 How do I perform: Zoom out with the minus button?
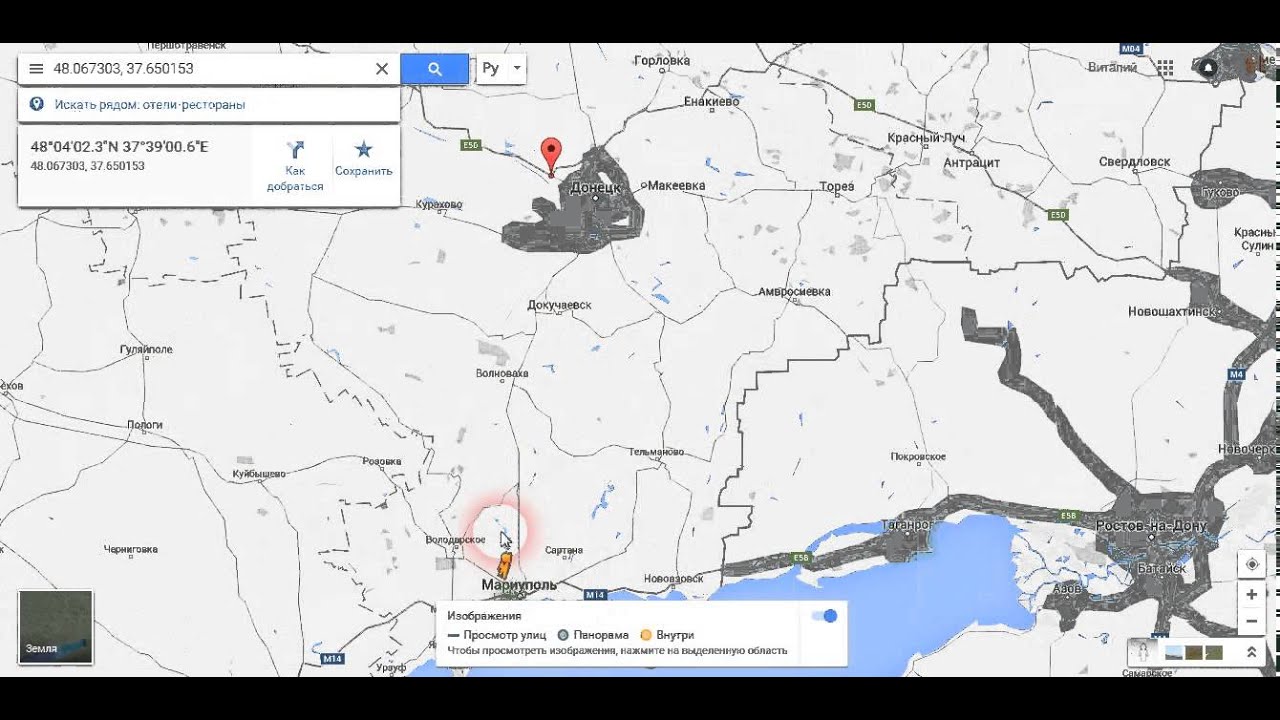(x=1251, y=621)
